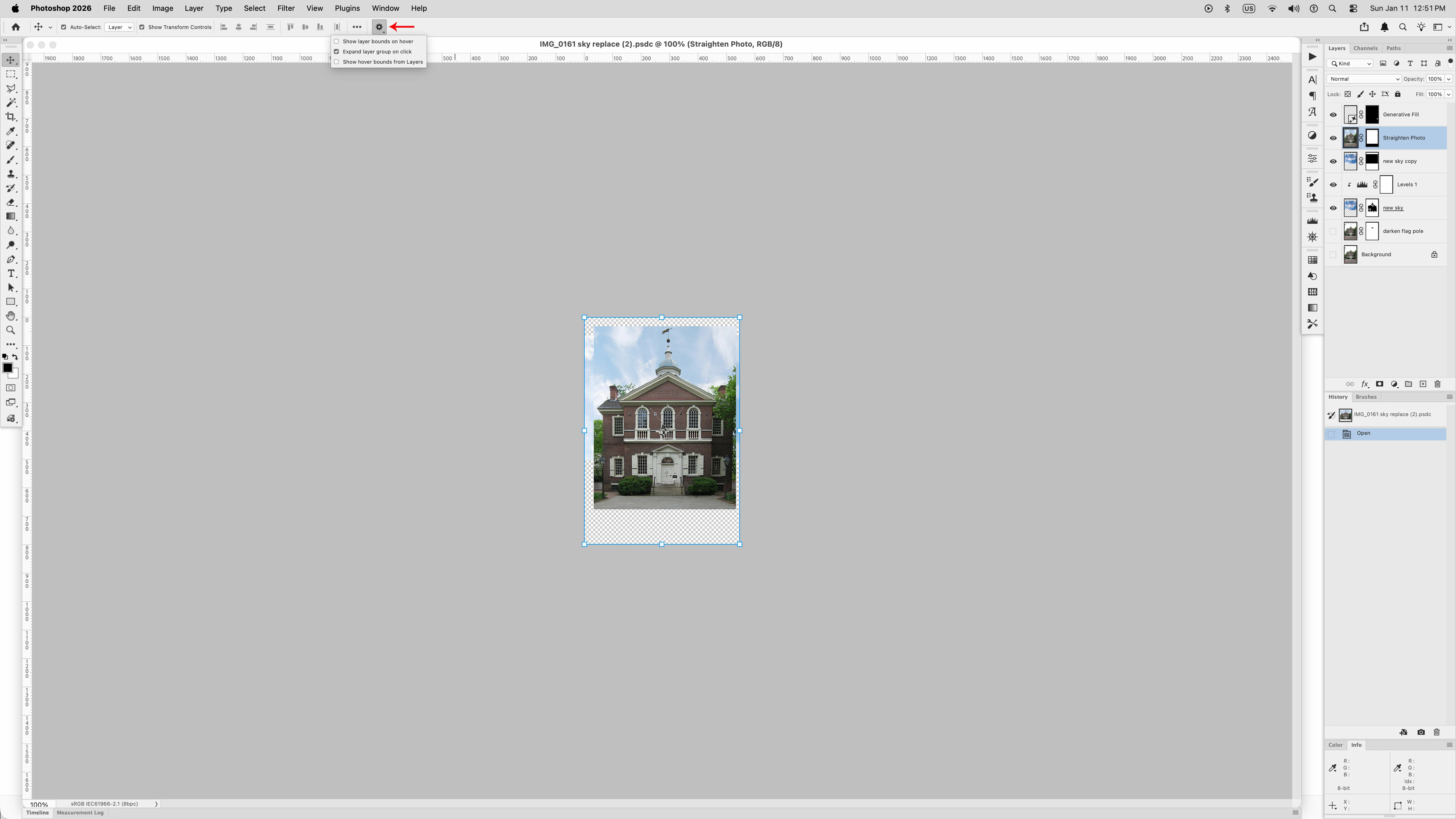Click the zoom percentage field
This screenshot has height=819, width=1456.
[40, 804]
